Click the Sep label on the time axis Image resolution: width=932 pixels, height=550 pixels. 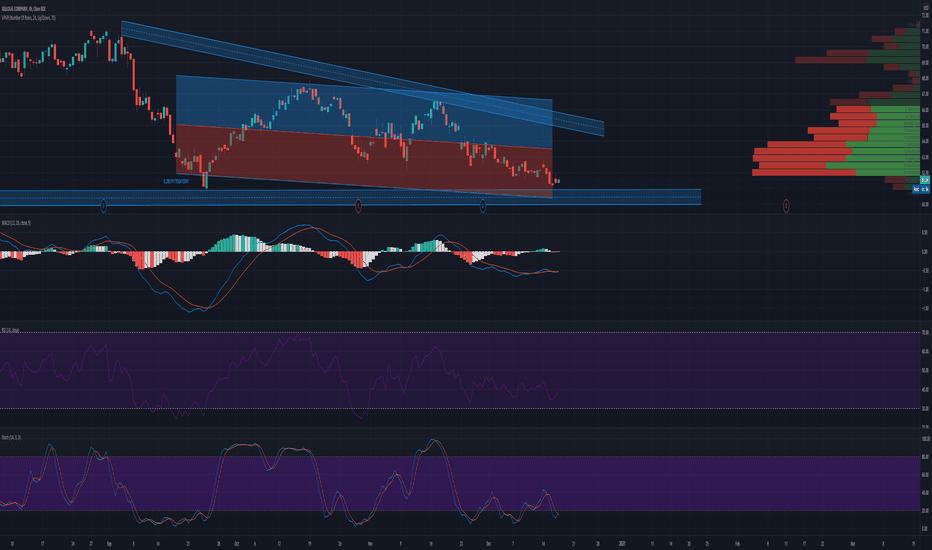[x=109, y=543]
